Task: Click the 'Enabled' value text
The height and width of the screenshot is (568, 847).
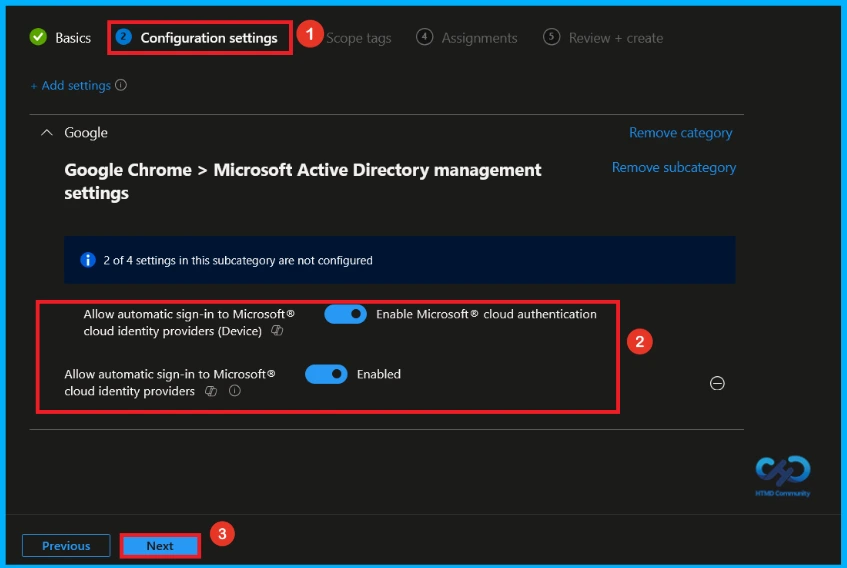Action: (x=379, y=374)
